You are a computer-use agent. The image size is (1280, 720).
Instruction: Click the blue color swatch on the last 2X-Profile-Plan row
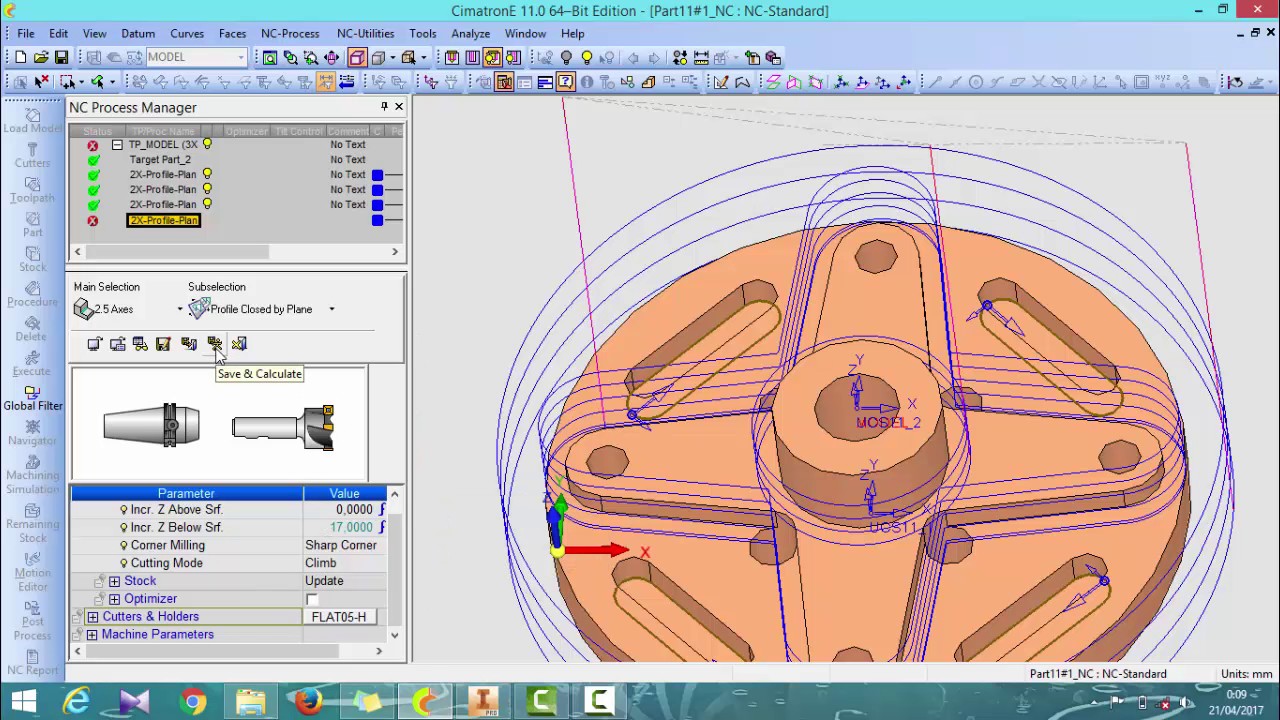pyautogui.click(x=377, y=220)
